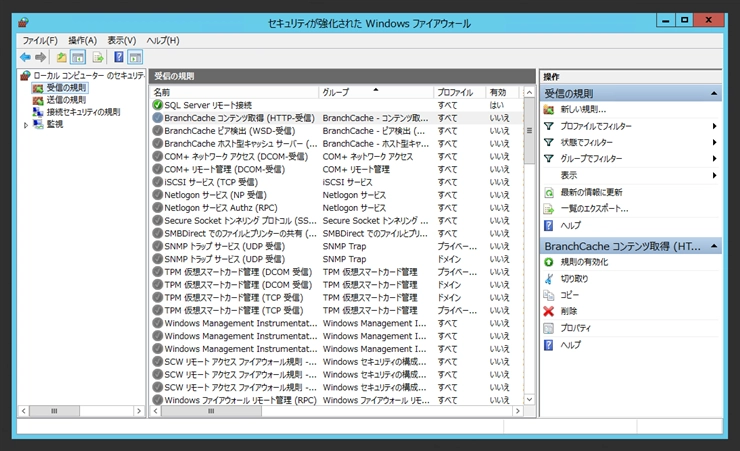The width and height of the screenshot is (740, 451).
Task: Click the 切り取り scissors icon
Action: (x=548, y=279)
